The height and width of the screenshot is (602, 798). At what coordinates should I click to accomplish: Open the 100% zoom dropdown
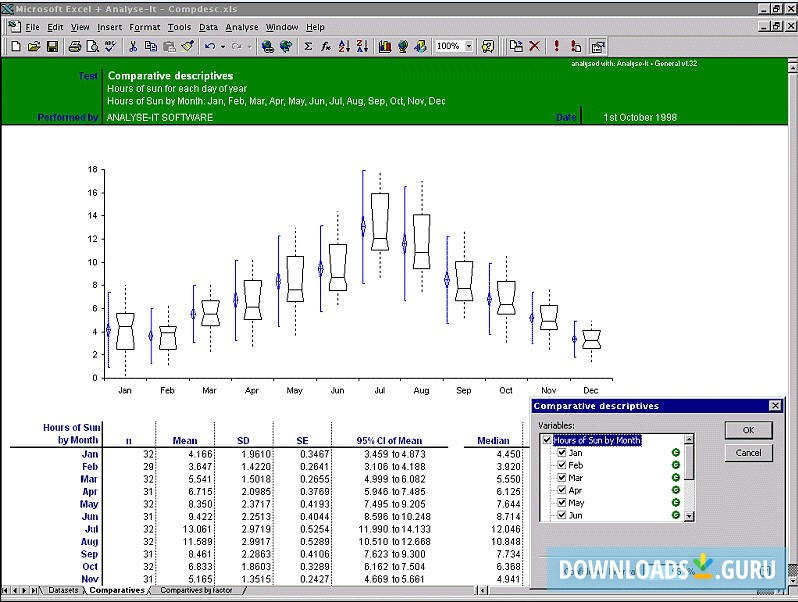pyautogui.click(x=469, y=46)
